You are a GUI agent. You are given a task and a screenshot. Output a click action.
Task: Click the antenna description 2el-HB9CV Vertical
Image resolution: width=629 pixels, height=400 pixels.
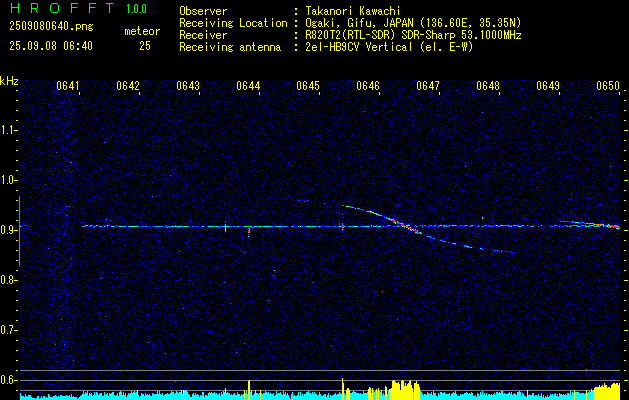pyautogui.click(x=358, y=47)
